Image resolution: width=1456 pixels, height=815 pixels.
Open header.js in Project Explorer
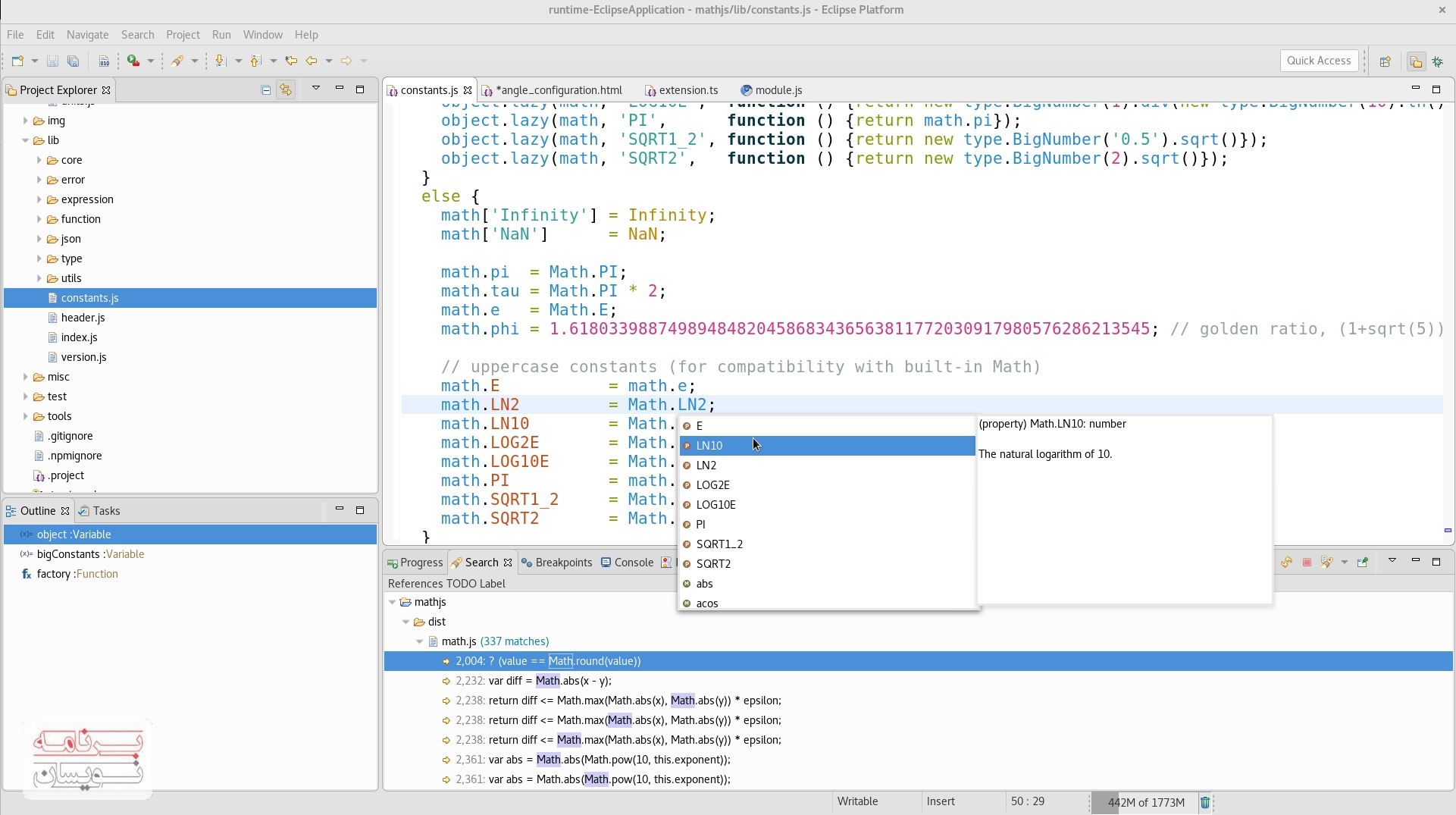coord(83,318)
